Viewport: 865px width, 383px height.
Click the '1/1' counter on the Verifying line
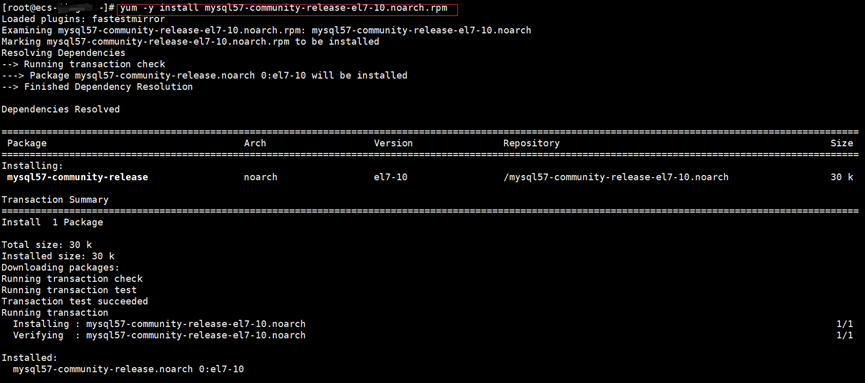[x=845, y=335]
